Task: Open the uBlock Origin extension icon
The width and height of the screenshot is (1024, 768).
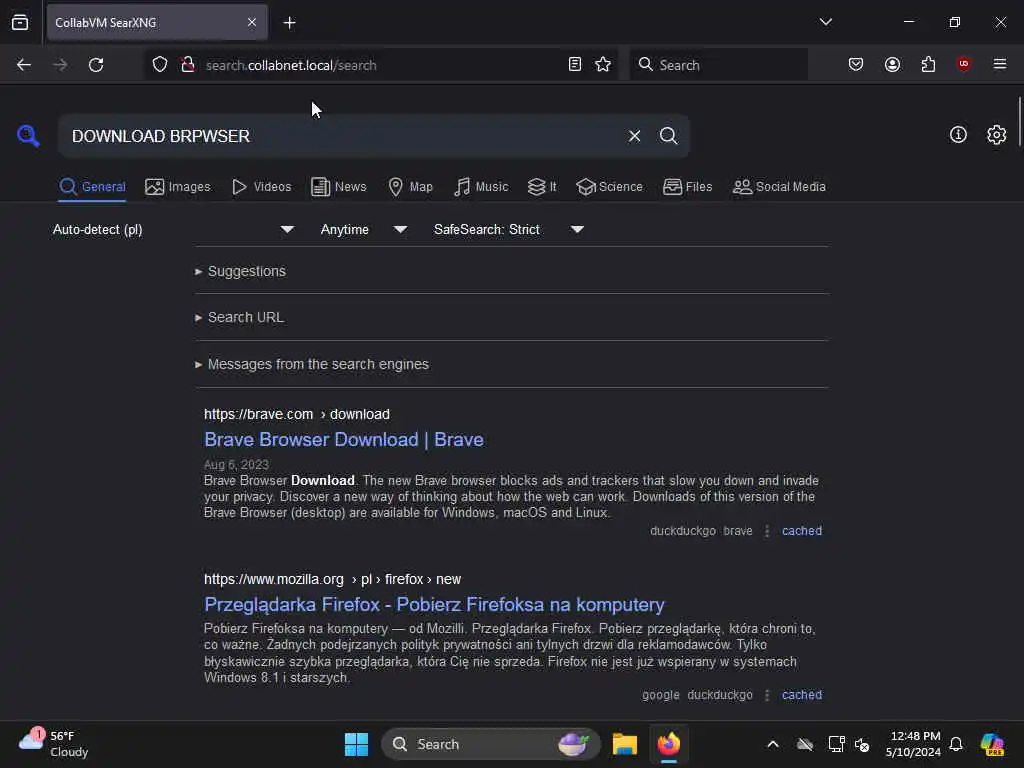Action: 964,64
